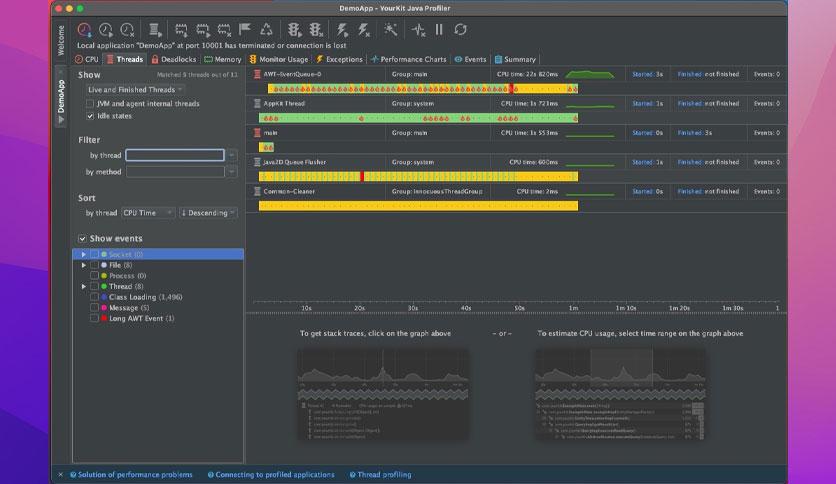Click the capture snapshot icon in the toolbar
This screenshot has width=836, height=484.
tap(155, 30)
